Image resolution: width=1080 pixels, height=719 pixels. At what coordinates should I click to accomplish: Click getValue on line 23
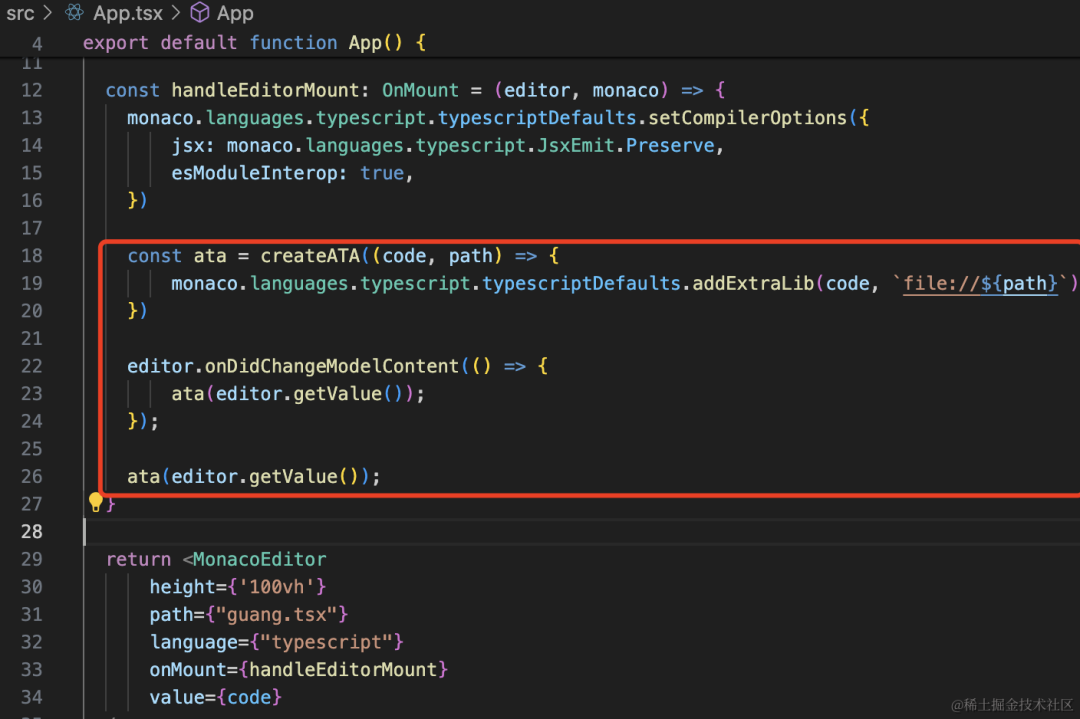pyautogui.click(x=338, y=394)
